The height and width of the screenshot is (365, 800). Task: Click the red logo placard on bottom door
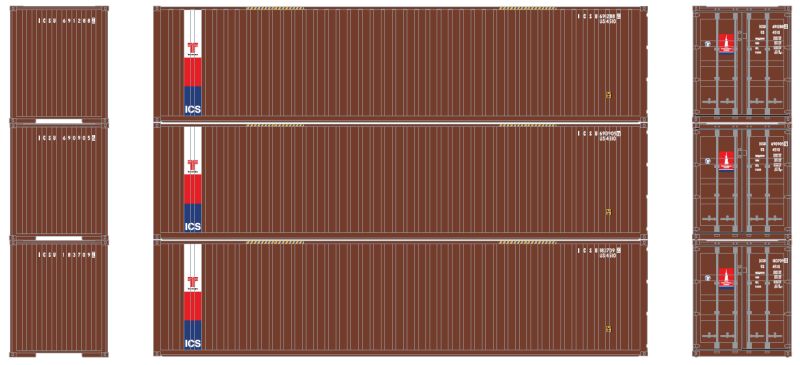[726, 279]
